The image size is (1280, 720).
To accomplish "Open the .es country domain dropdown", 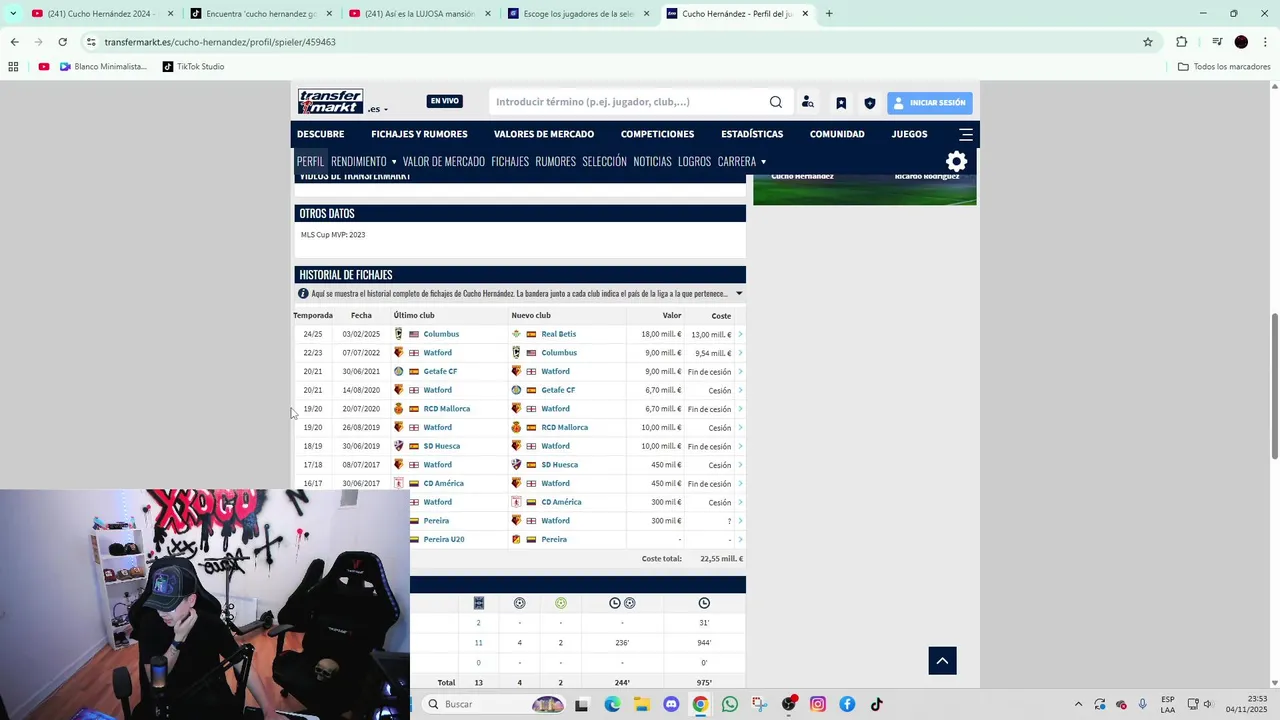I will coord(378,109).
